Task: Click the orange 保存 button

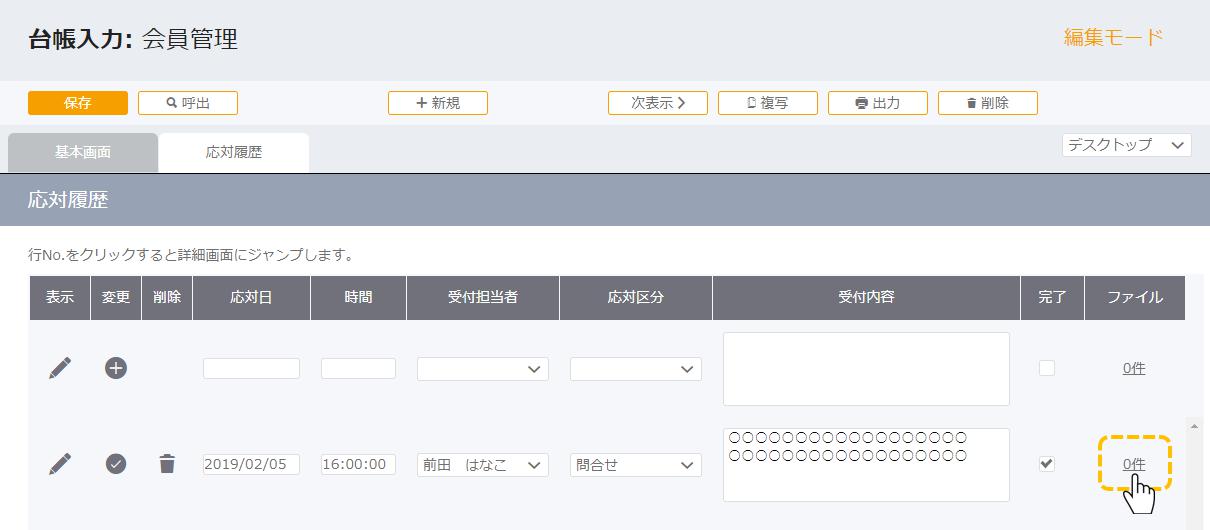Action: (78, 103)
